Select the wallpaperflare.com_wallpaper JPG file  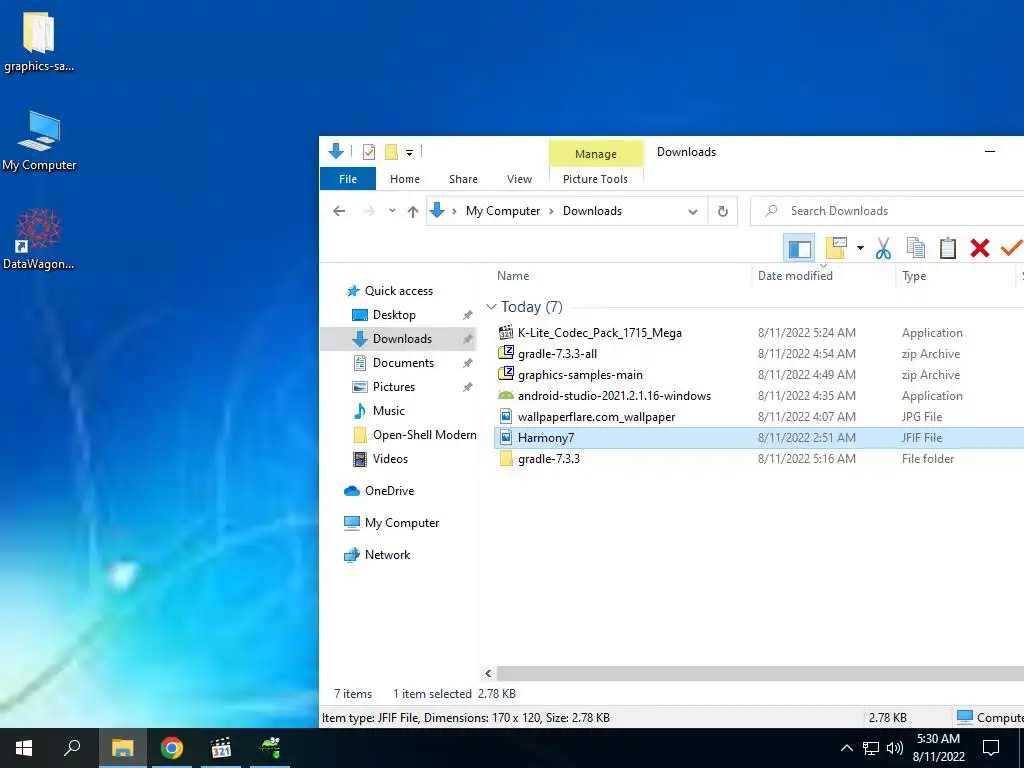click(x=596, y=417)
